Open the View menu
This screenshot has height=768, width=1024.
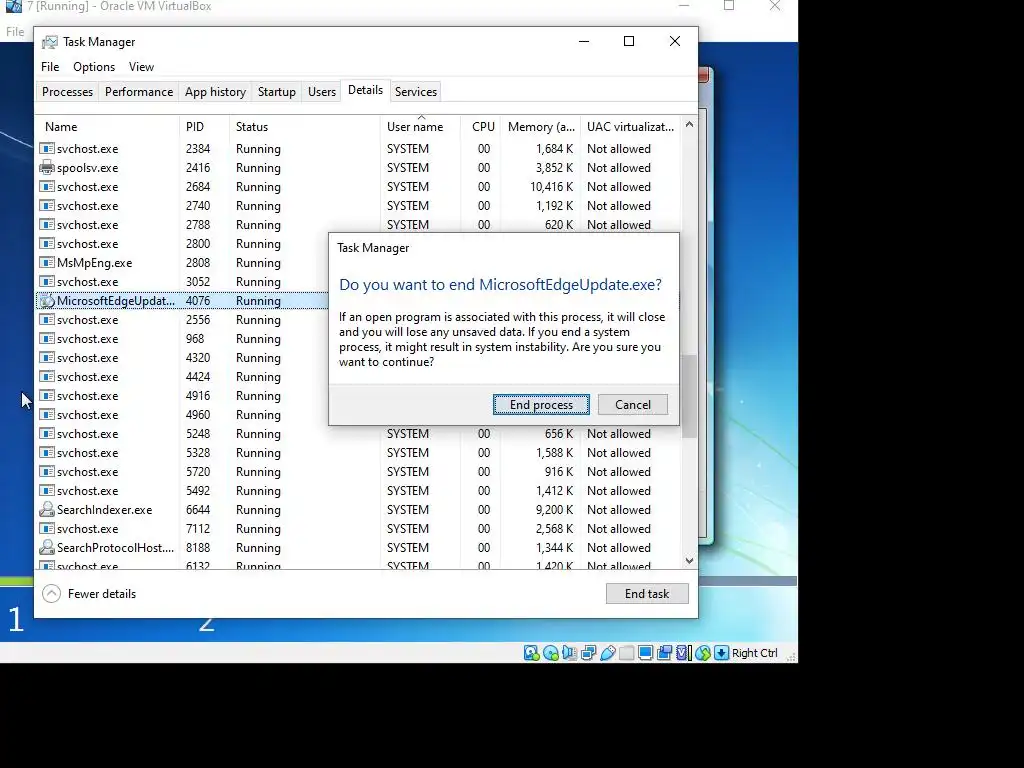(141, 67)
